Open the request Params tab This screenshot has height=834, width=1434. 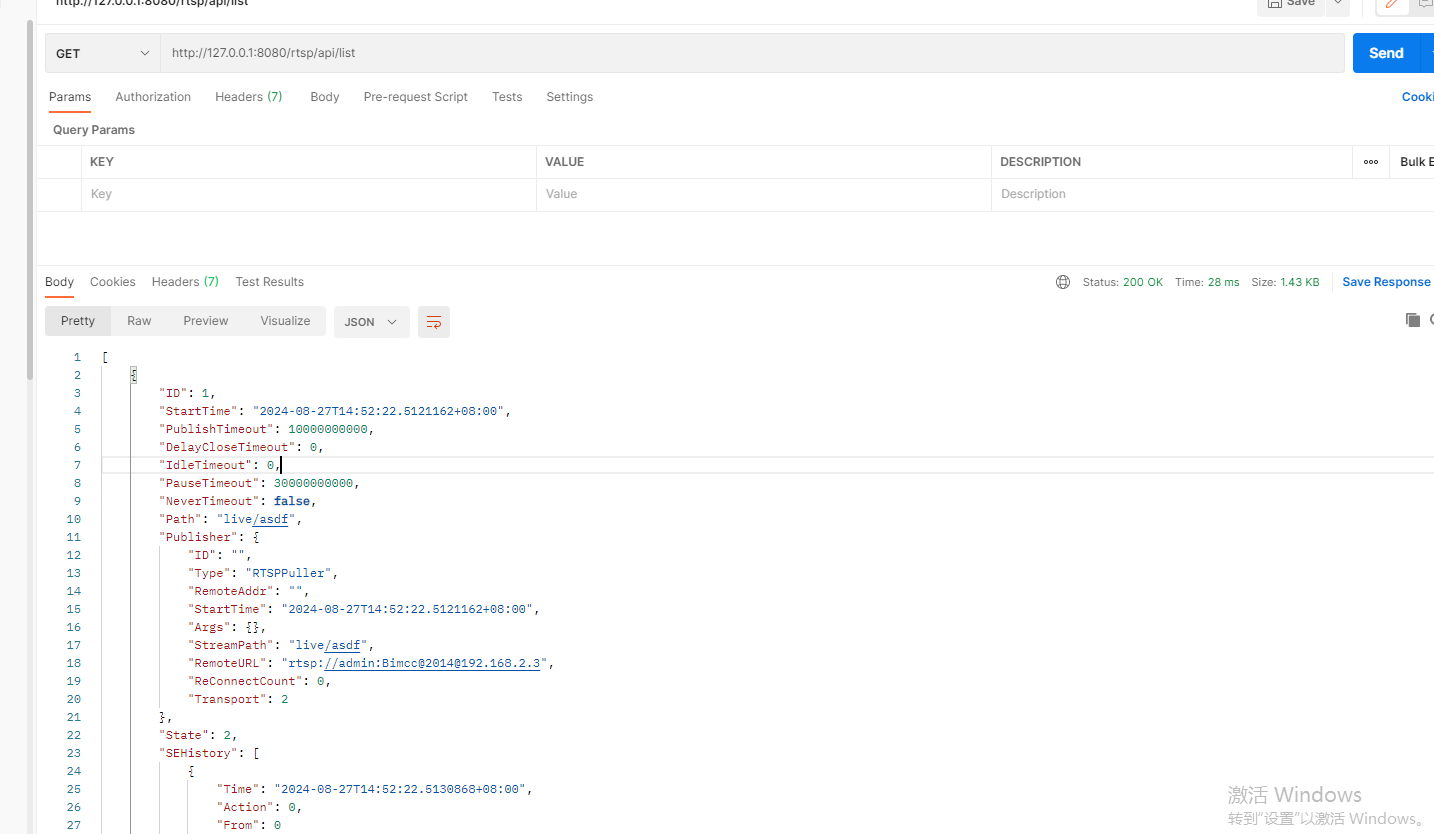point(70,97)
